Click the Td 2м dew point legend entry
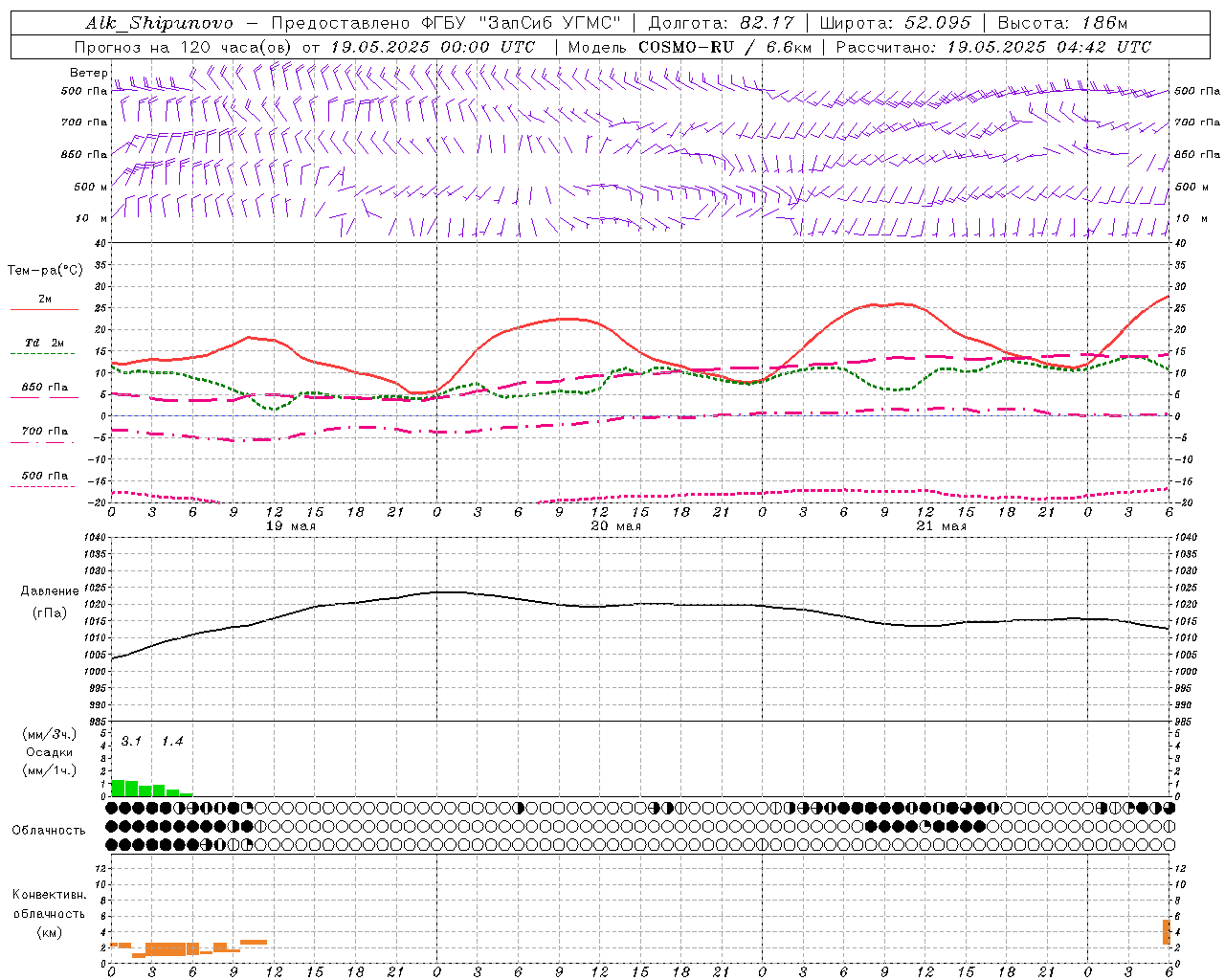The image size is (1225, 980). [x=44, y=342]
